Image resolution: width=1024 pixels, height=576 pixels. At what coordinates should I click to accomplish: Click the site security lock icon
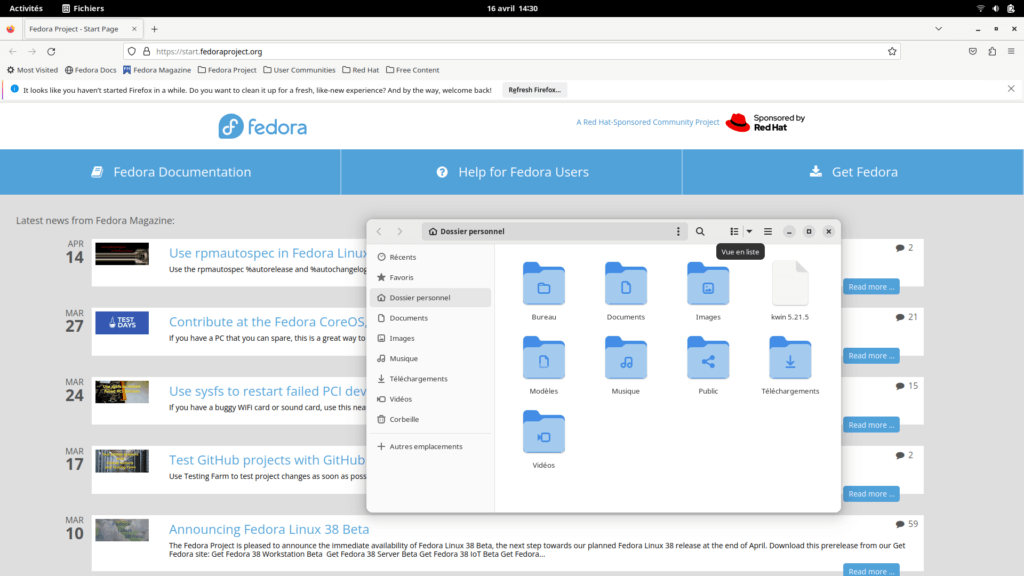tap(146, 51)
